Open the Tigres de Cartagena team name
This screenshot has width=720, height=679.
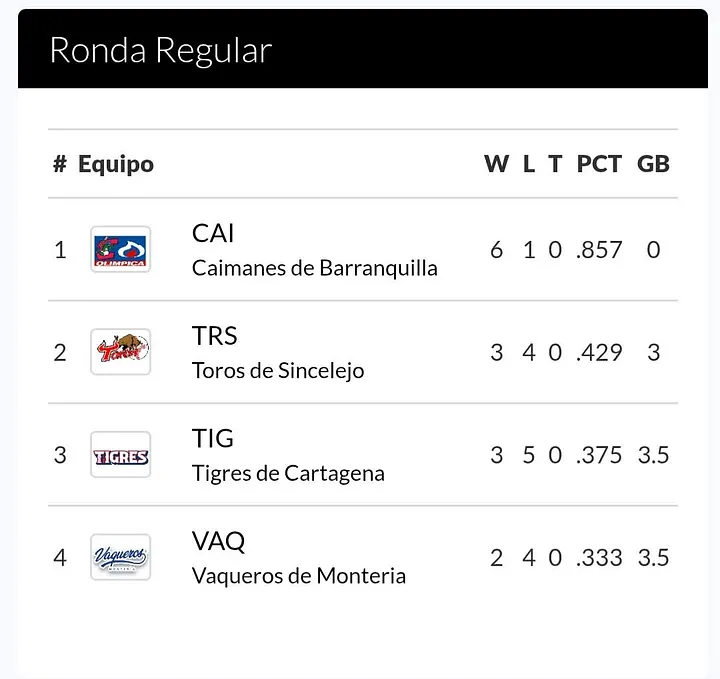pyautogui.click(x=288, y=473)
